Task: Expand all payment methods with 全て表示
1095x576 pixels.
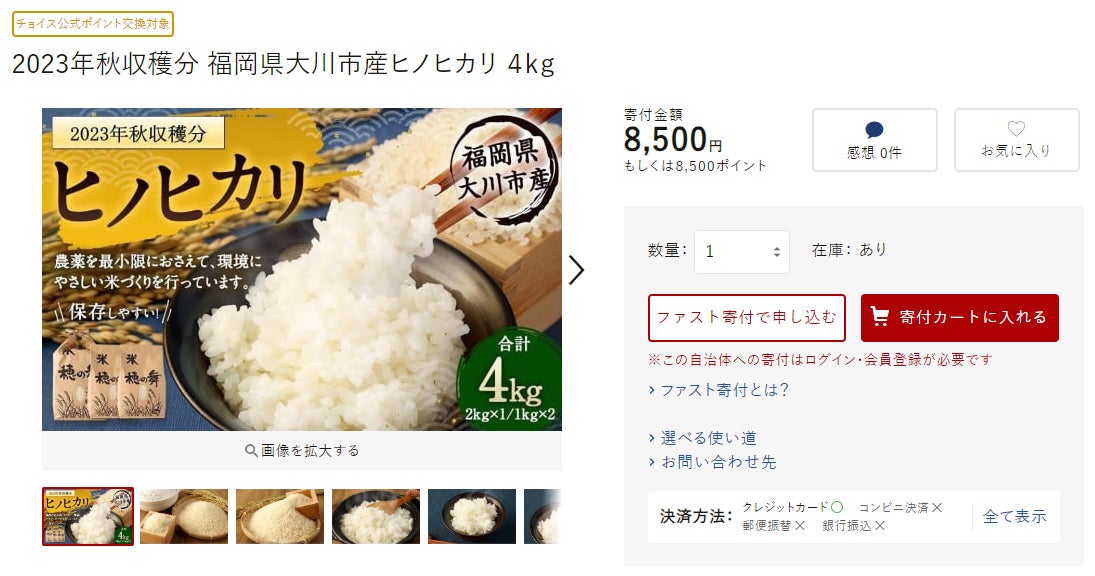Action: [1015, 517]
